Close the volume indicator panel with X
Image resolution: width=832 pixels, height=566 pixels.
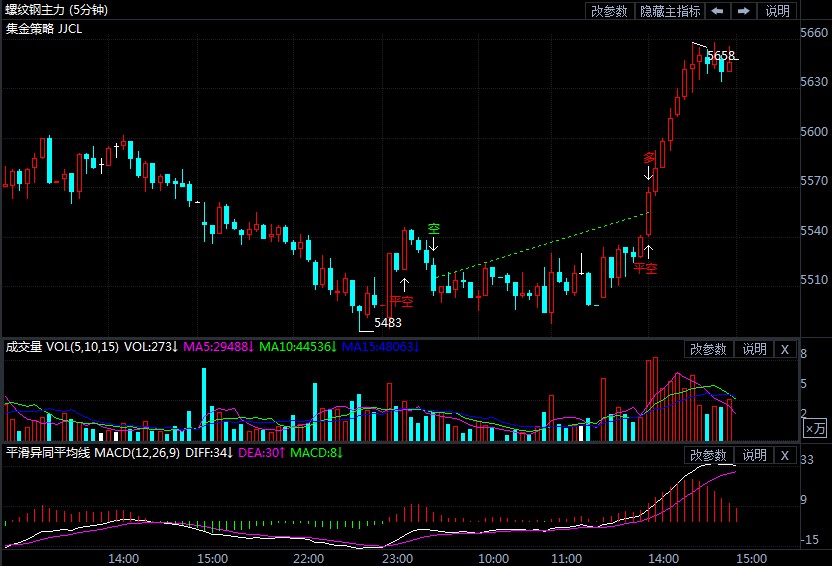(x=785, y=349)
